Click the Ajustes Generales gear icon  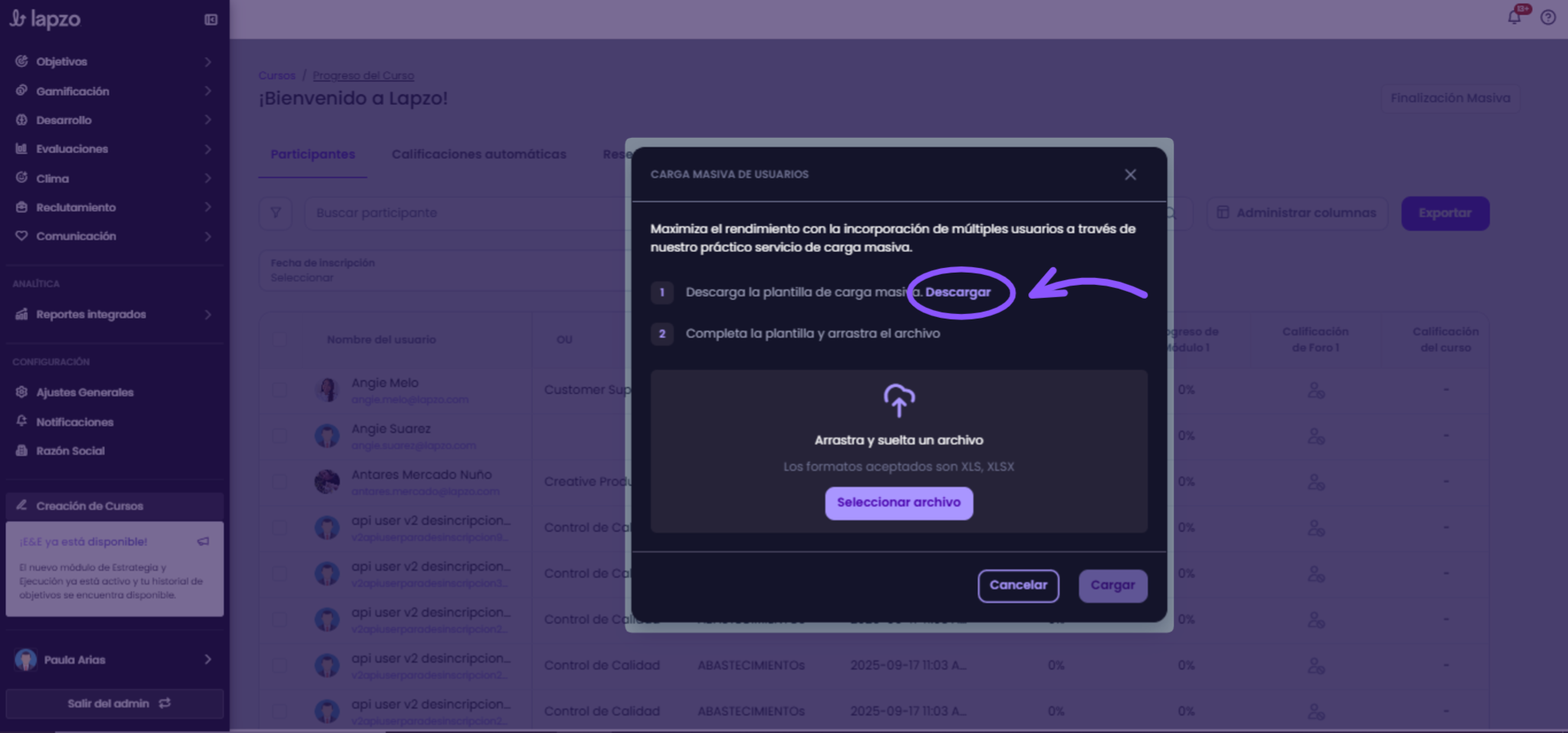point(21,392)
